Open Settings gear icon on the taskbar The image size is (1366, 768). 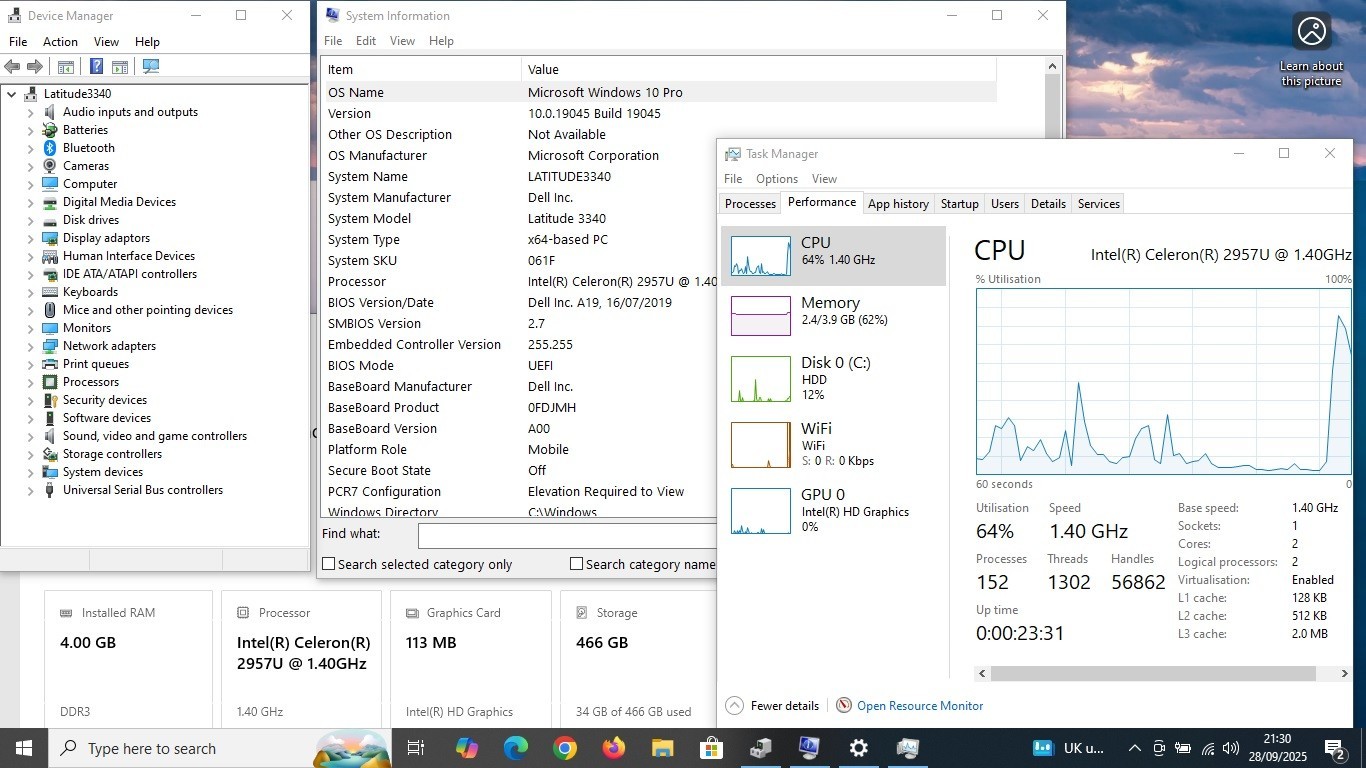point(858,748)
